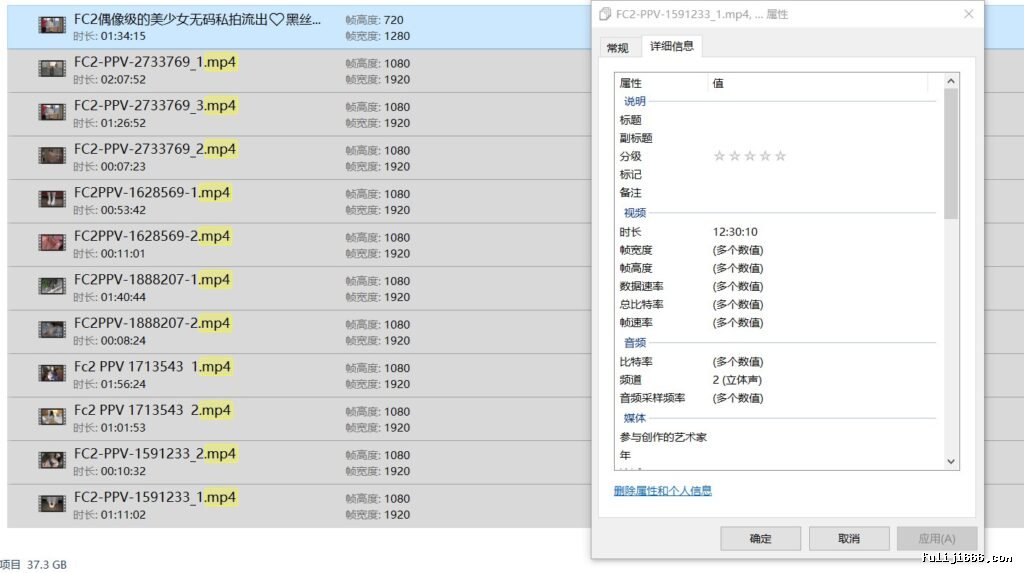Viewport: 1024px width, 573px height.
Task: Select the 帧宽度 (多个数值) value
Action: pyautogui.click(x=738, y=250)
